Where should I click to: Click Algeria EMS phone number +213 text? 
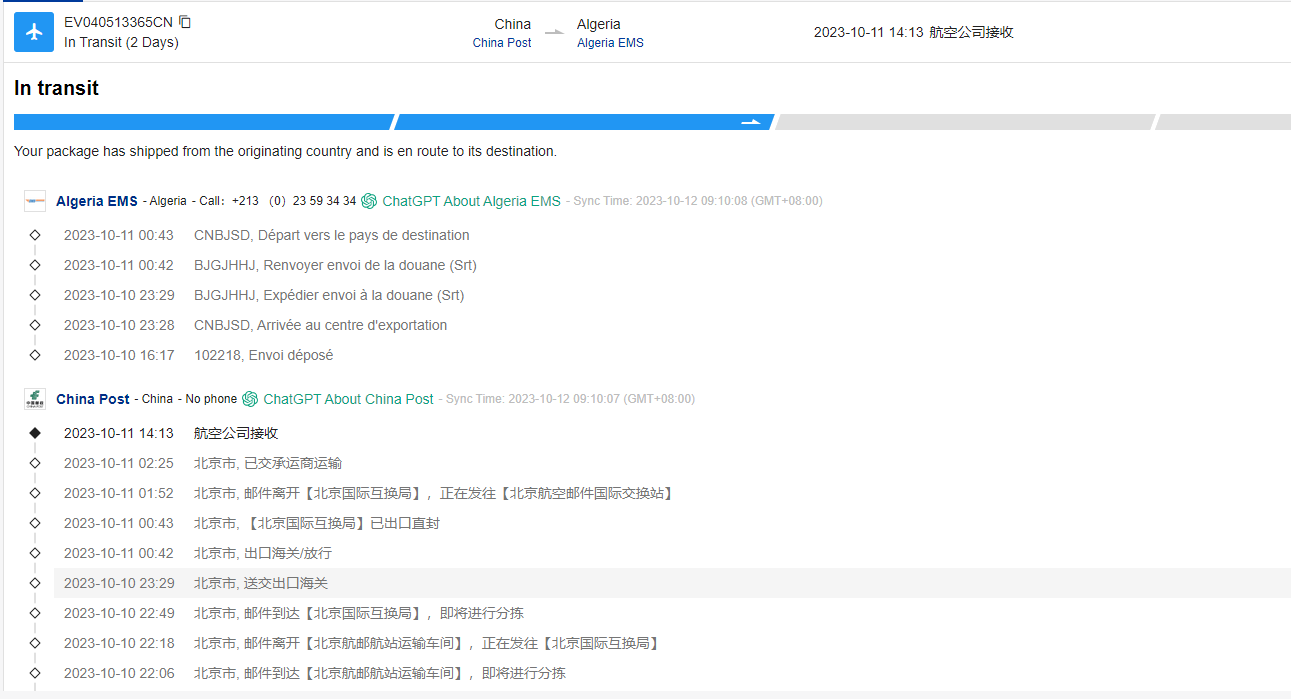[293, 201]
